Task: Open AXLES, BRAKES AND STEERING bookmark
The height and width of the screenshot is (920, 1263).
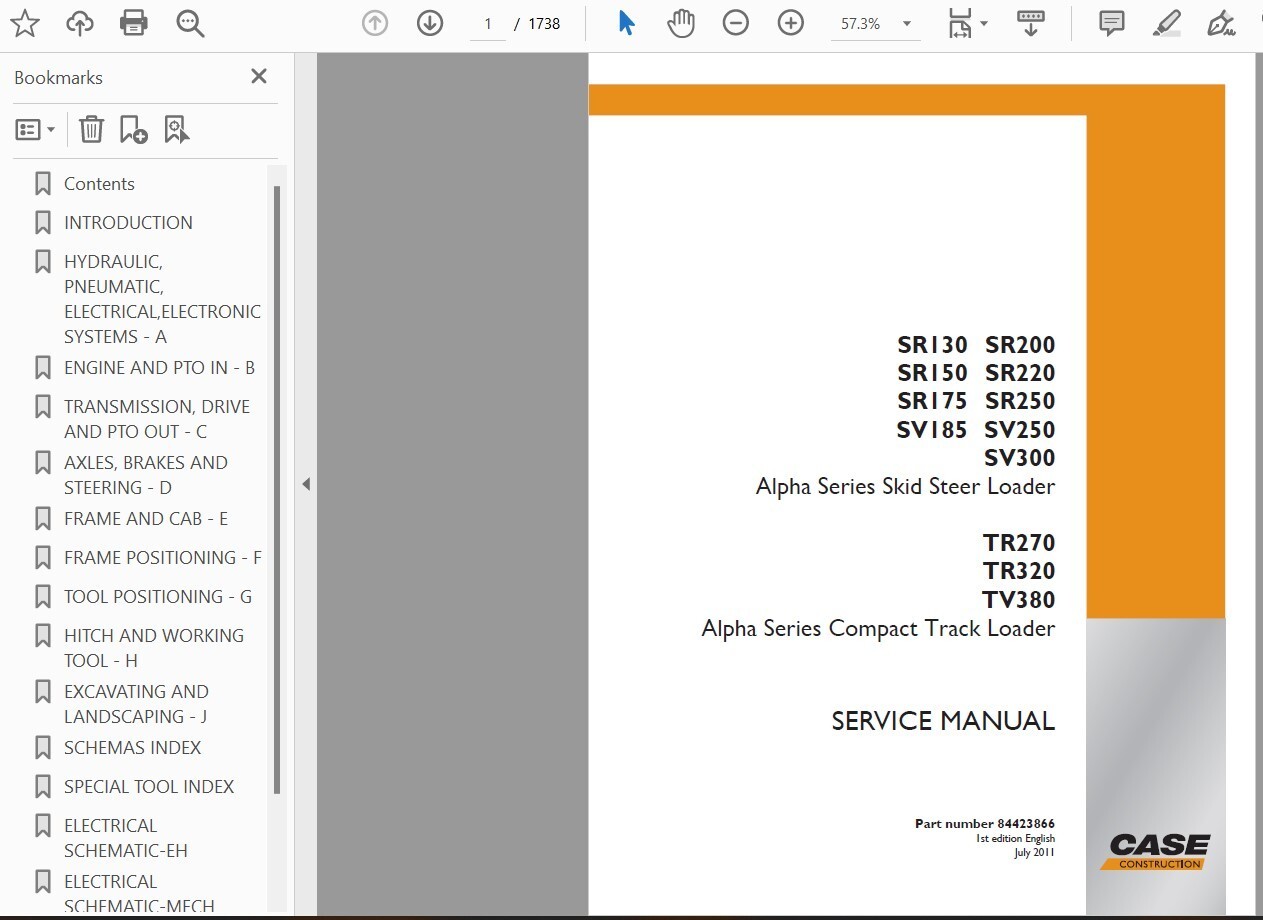Action: tap(146, 475)
